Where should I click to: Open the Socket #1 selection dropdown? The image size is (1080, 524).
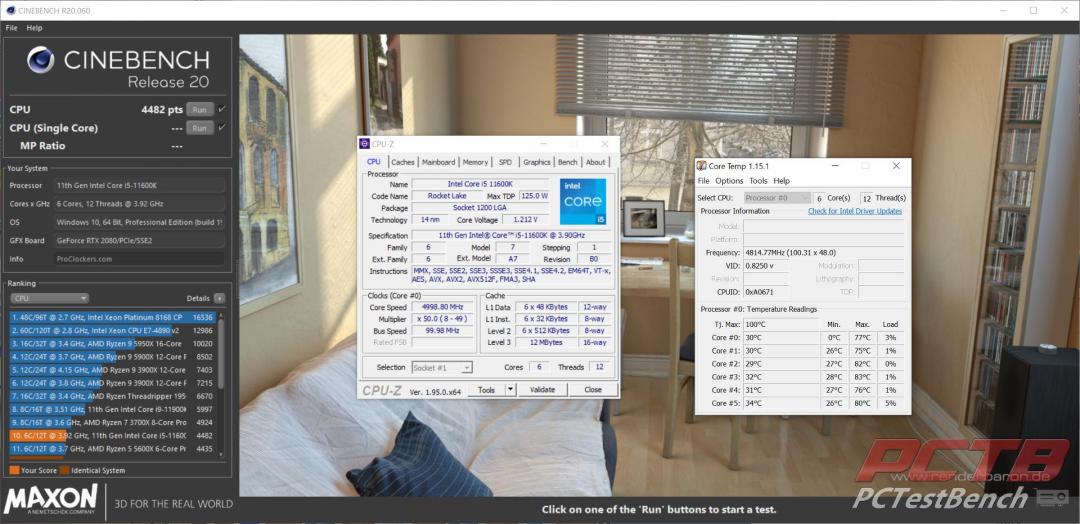point(442,368)
